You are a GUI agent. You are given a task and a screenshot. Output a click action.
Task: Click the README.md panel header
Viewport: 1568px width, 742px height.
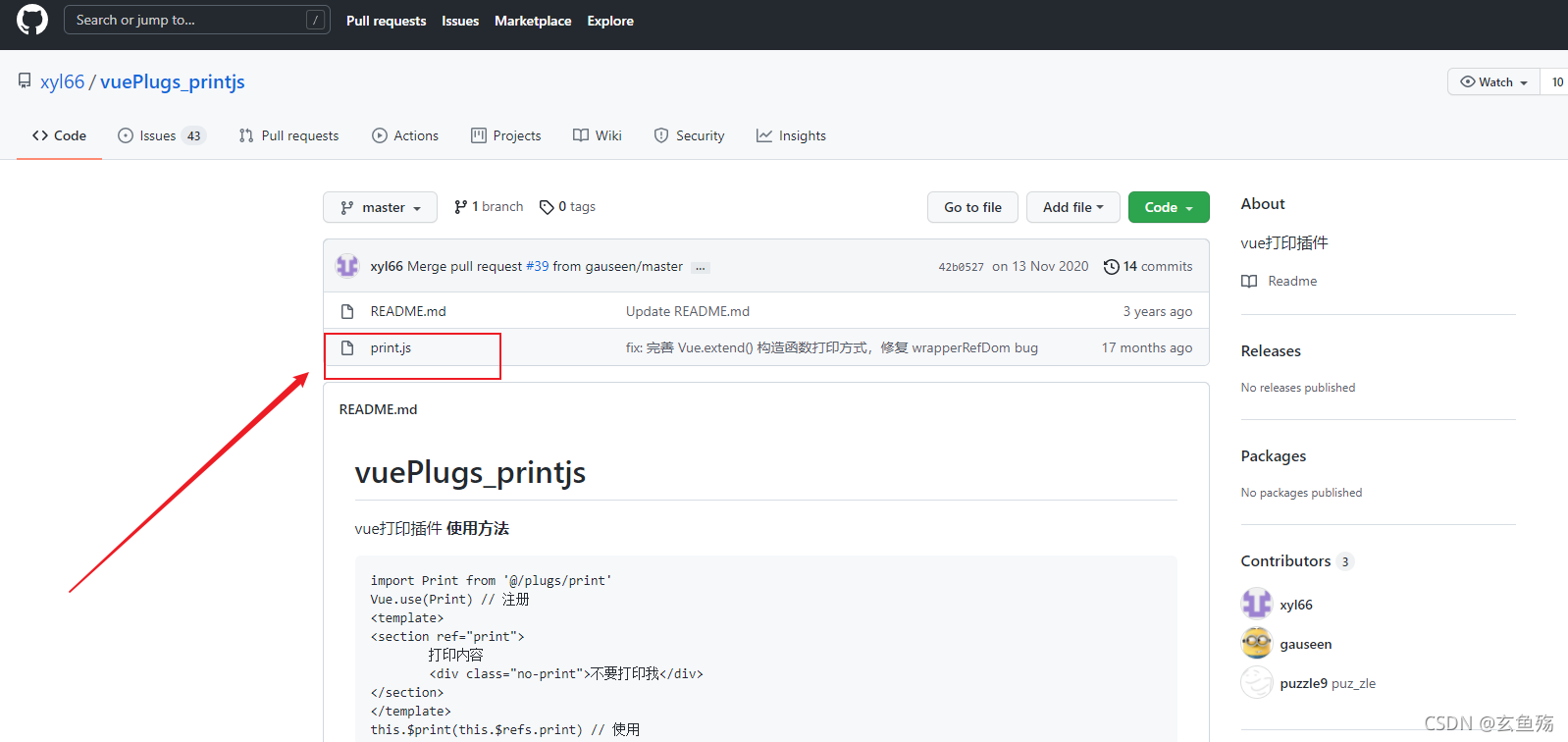click(x=378, y=409)
